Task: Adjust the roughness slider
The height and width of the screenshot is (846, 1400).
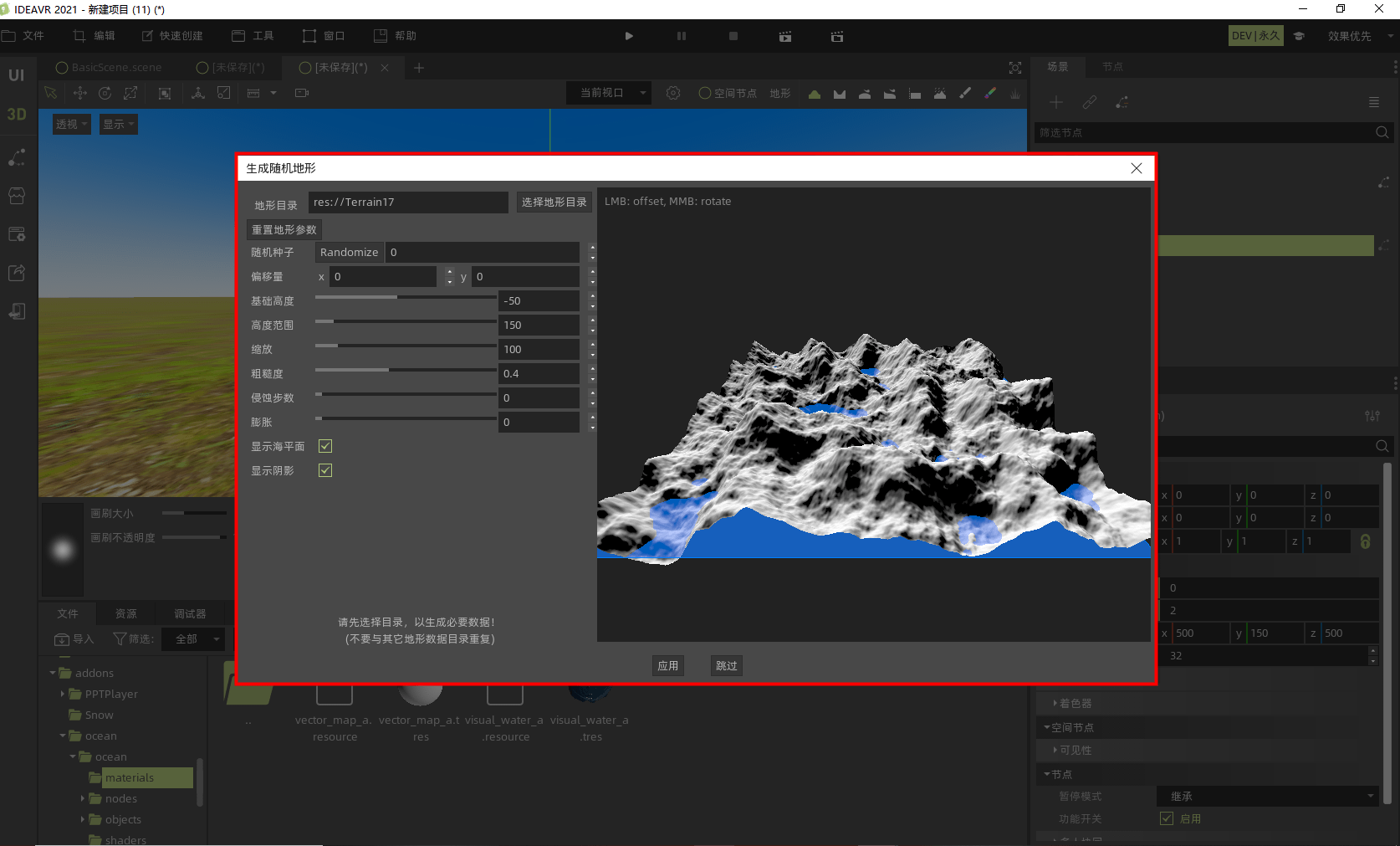Action: 406,370
